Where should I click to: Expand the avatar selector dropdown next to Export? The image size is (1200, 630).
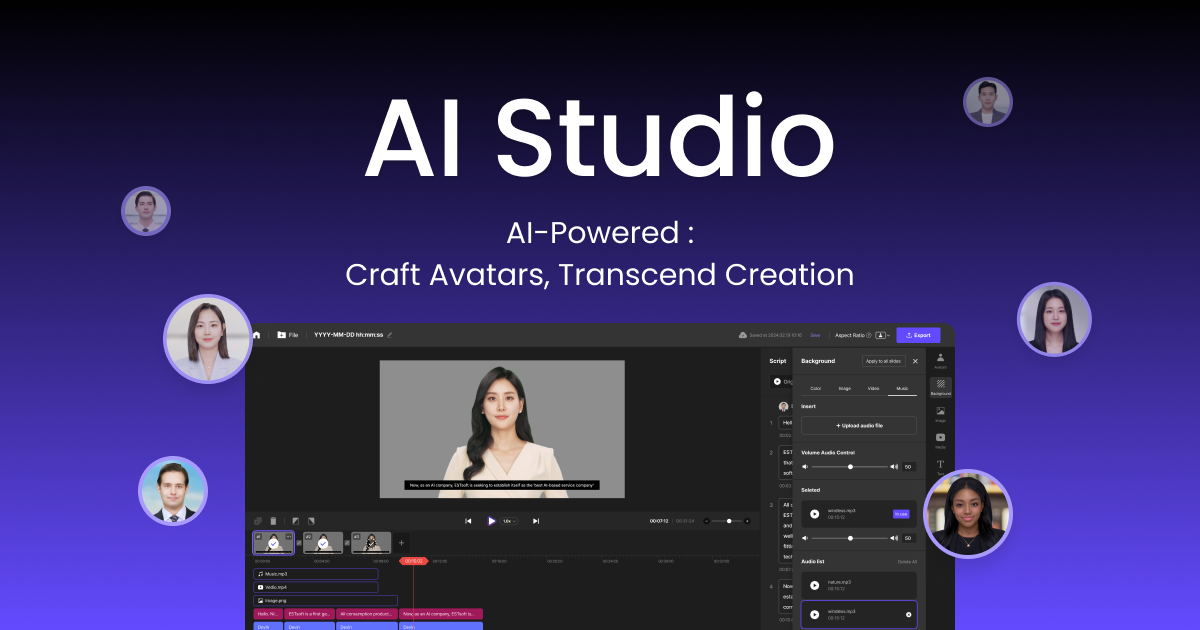pyautogui.click(x=881, y=335)
